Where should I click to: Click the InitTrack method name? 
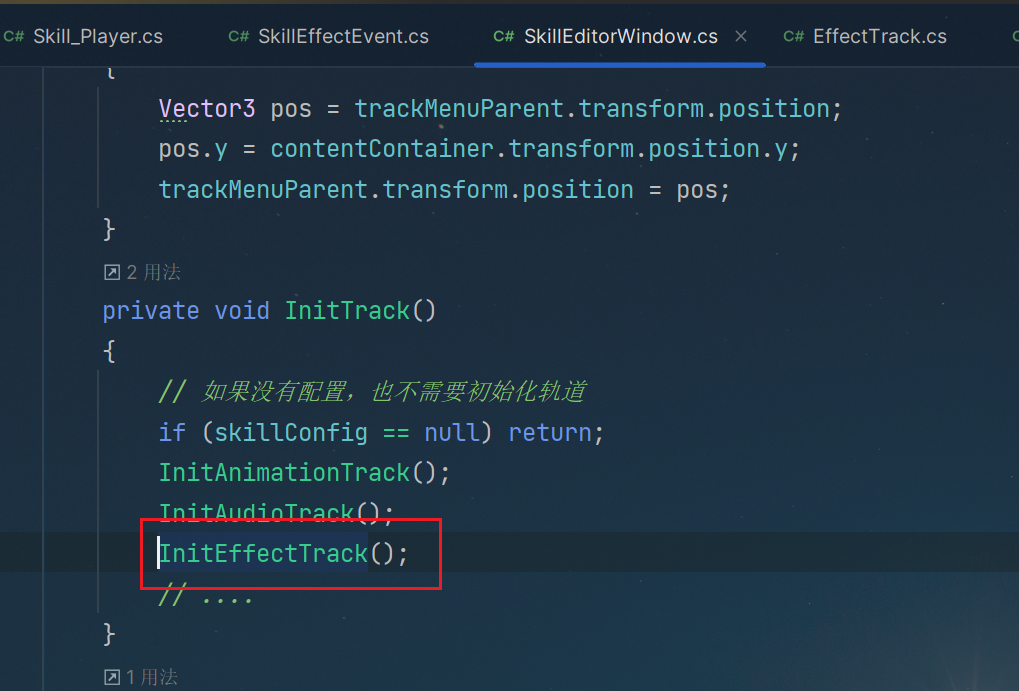click(x=347, y=311)
